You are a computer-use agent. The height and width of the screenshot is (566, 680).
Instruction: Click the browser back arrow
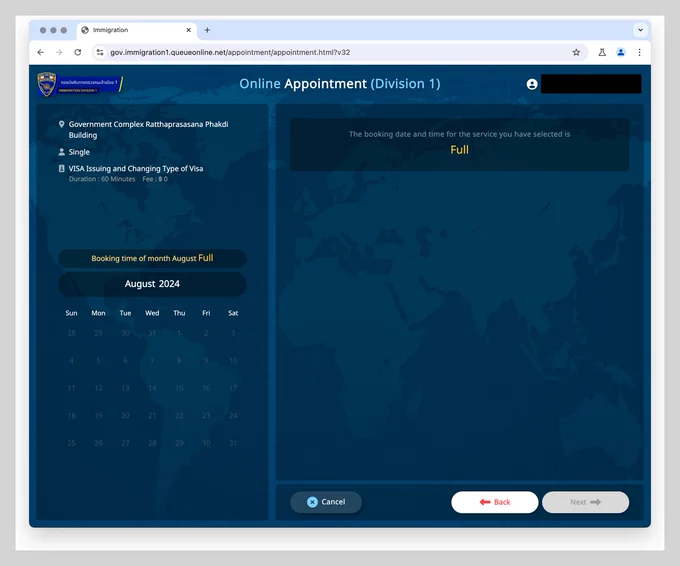41,52
